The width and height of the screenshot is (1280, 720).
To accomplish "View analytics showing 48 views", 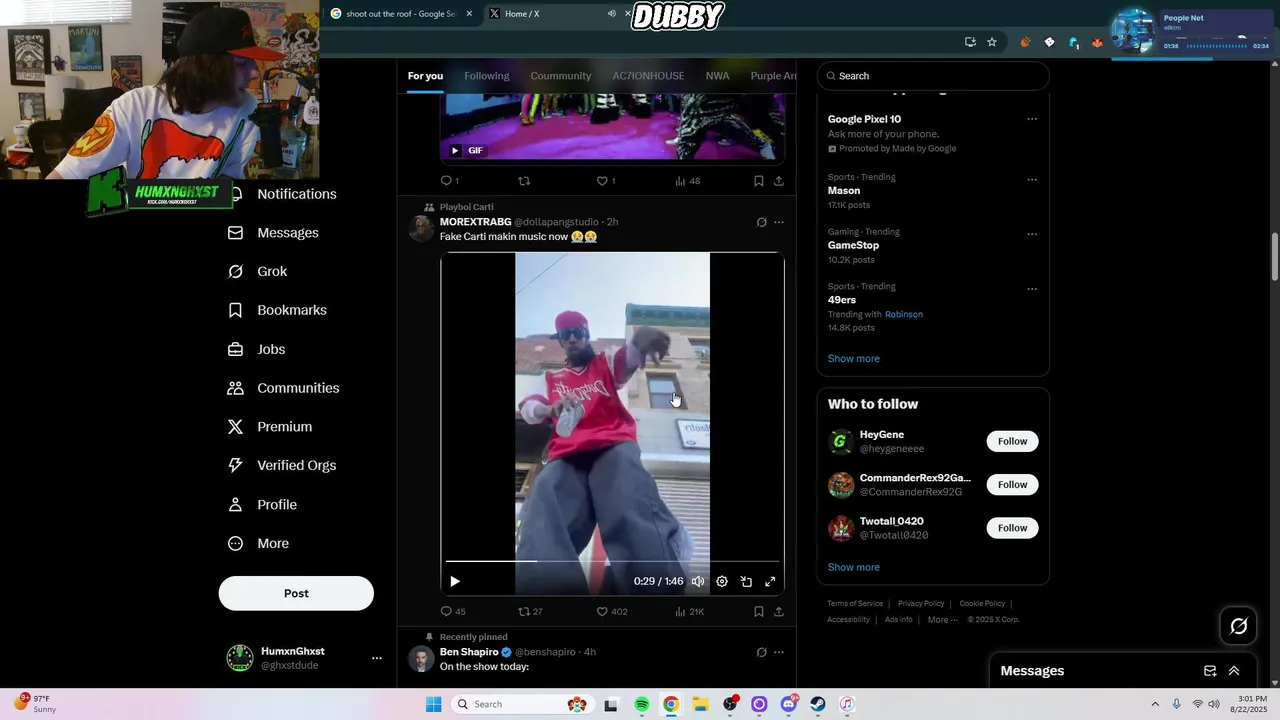I will (687, 181).
